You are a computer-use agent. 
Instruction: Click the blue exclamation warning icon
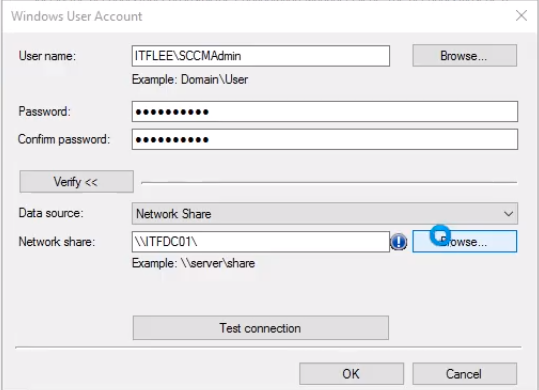(x=399, y=242)
